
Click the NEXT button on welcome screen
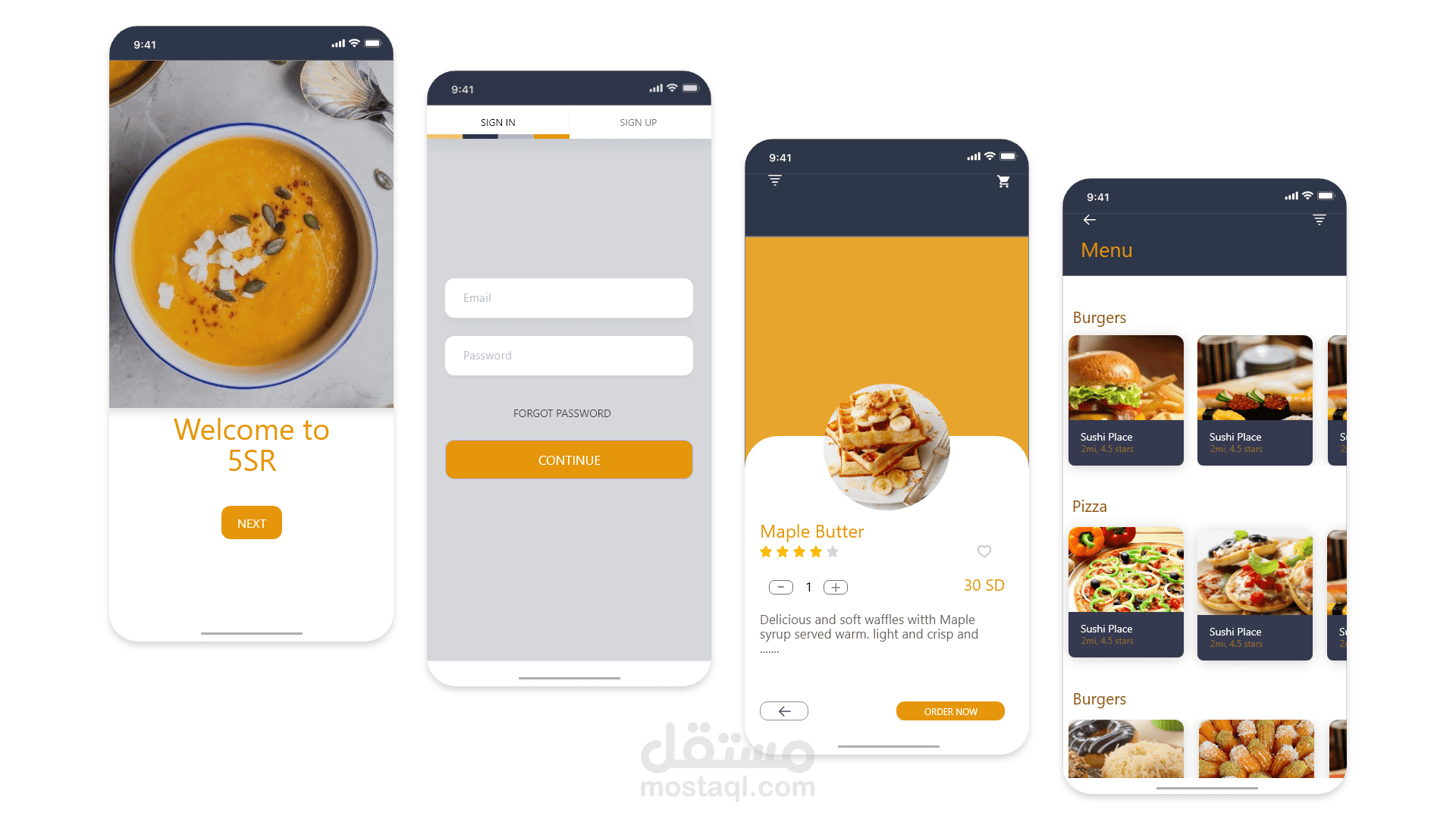click(x=251, y=523)
